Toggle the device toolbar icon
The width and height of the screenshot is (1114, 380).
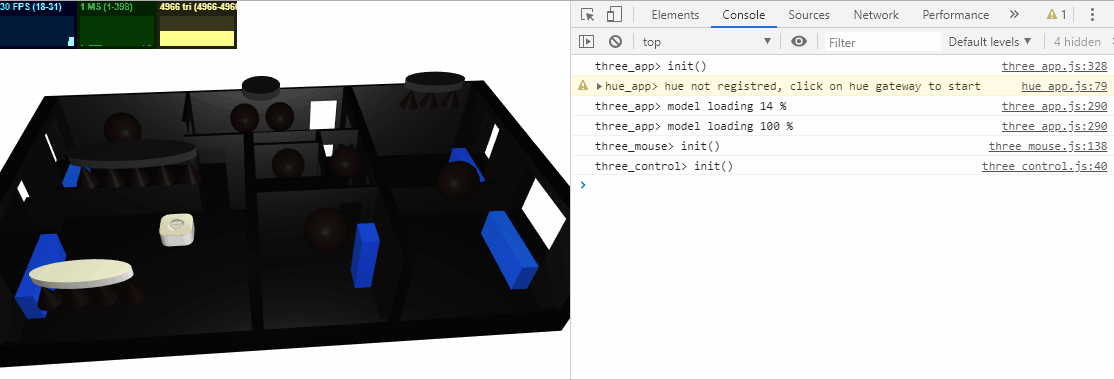tap(614, 15)
